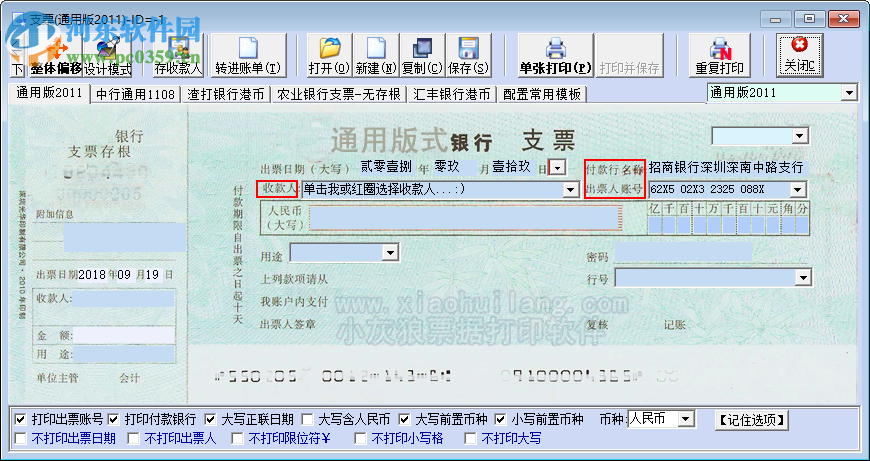Enable 不打印小写格 checkbox
This screenshot has height=461, width=870.
(360, 439)
